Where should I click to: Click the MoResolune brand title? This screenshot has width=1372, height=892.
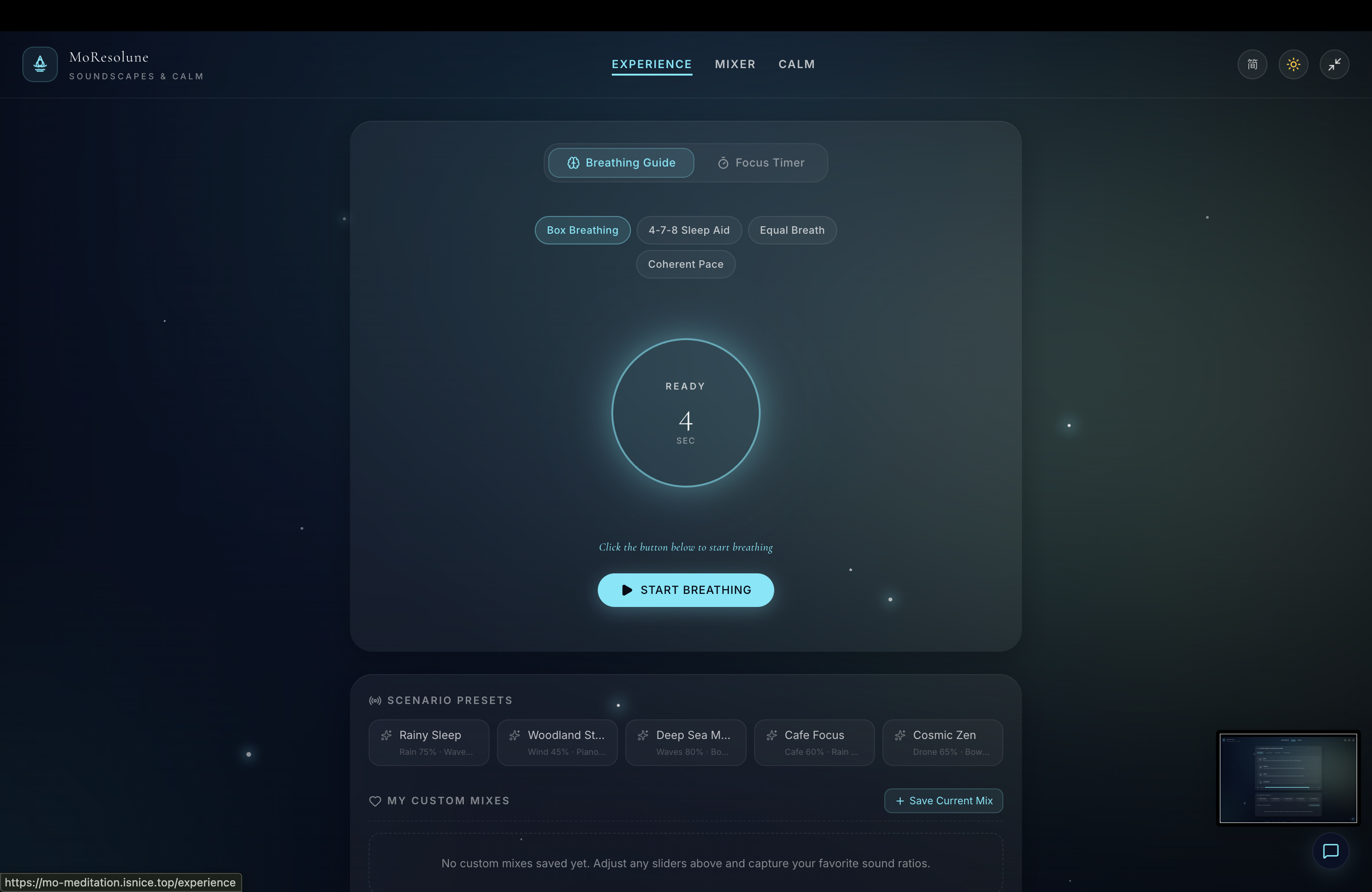pos(109,57)
